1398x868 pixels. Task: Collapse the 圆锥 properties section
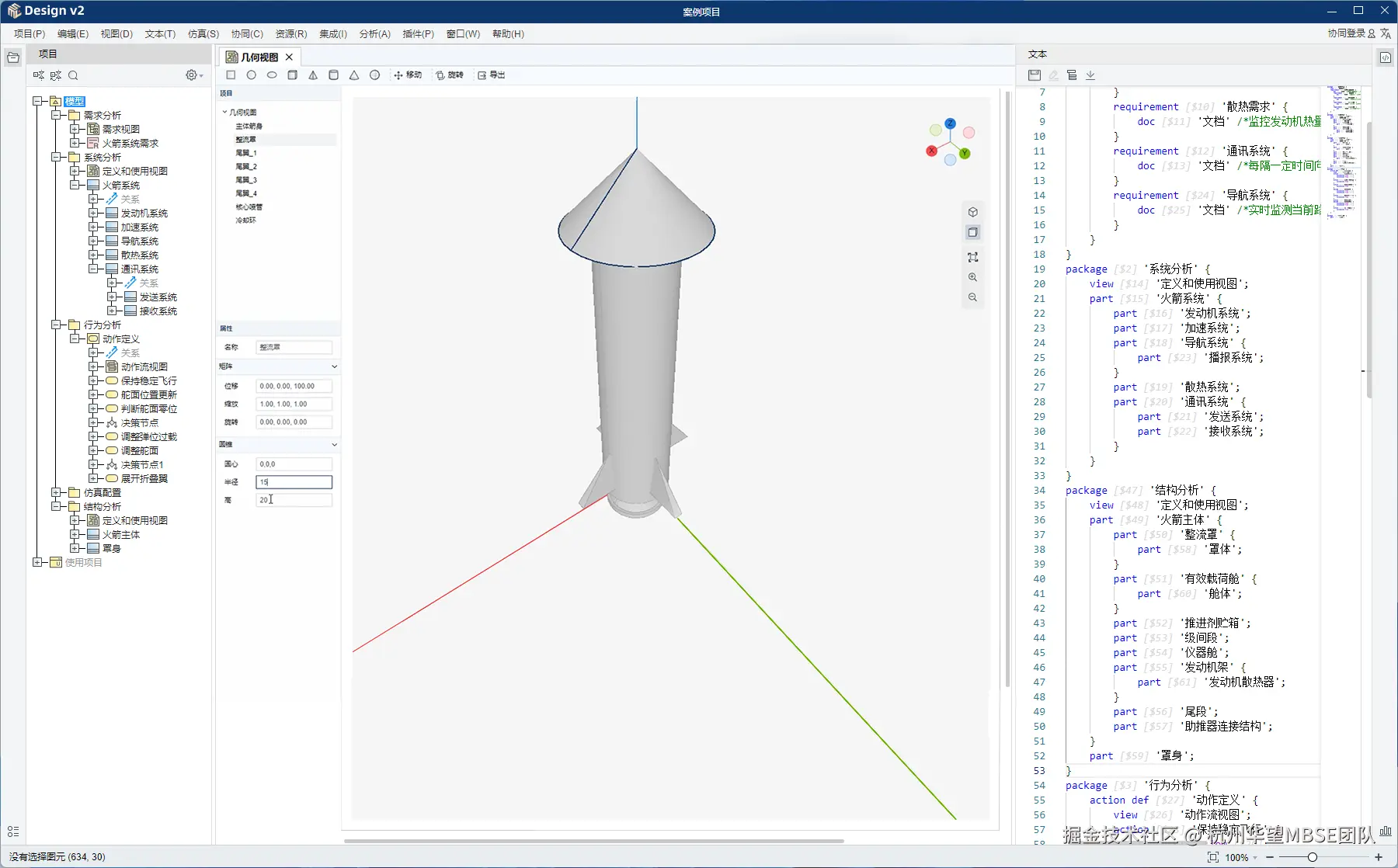[335, 445]
